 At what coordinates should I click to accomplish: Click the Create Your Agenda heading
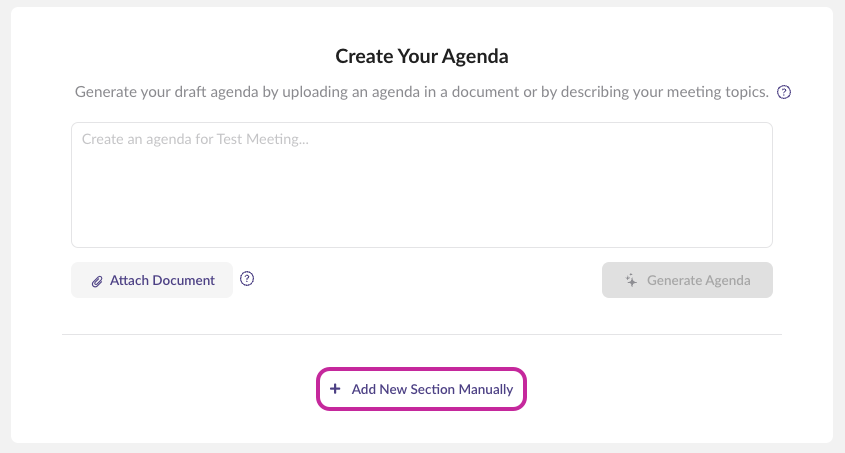tap(422, 56)
